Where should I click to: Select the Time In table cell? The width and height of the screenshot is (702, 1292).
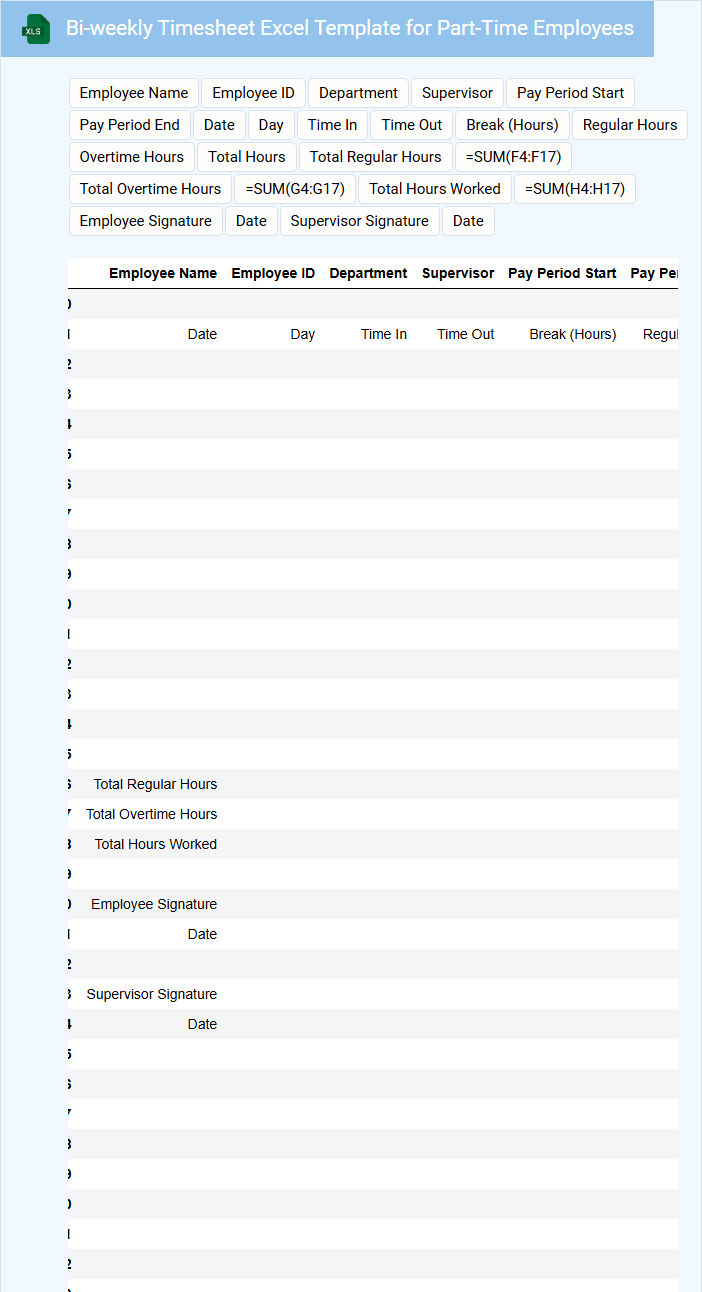tap(384, 334)
